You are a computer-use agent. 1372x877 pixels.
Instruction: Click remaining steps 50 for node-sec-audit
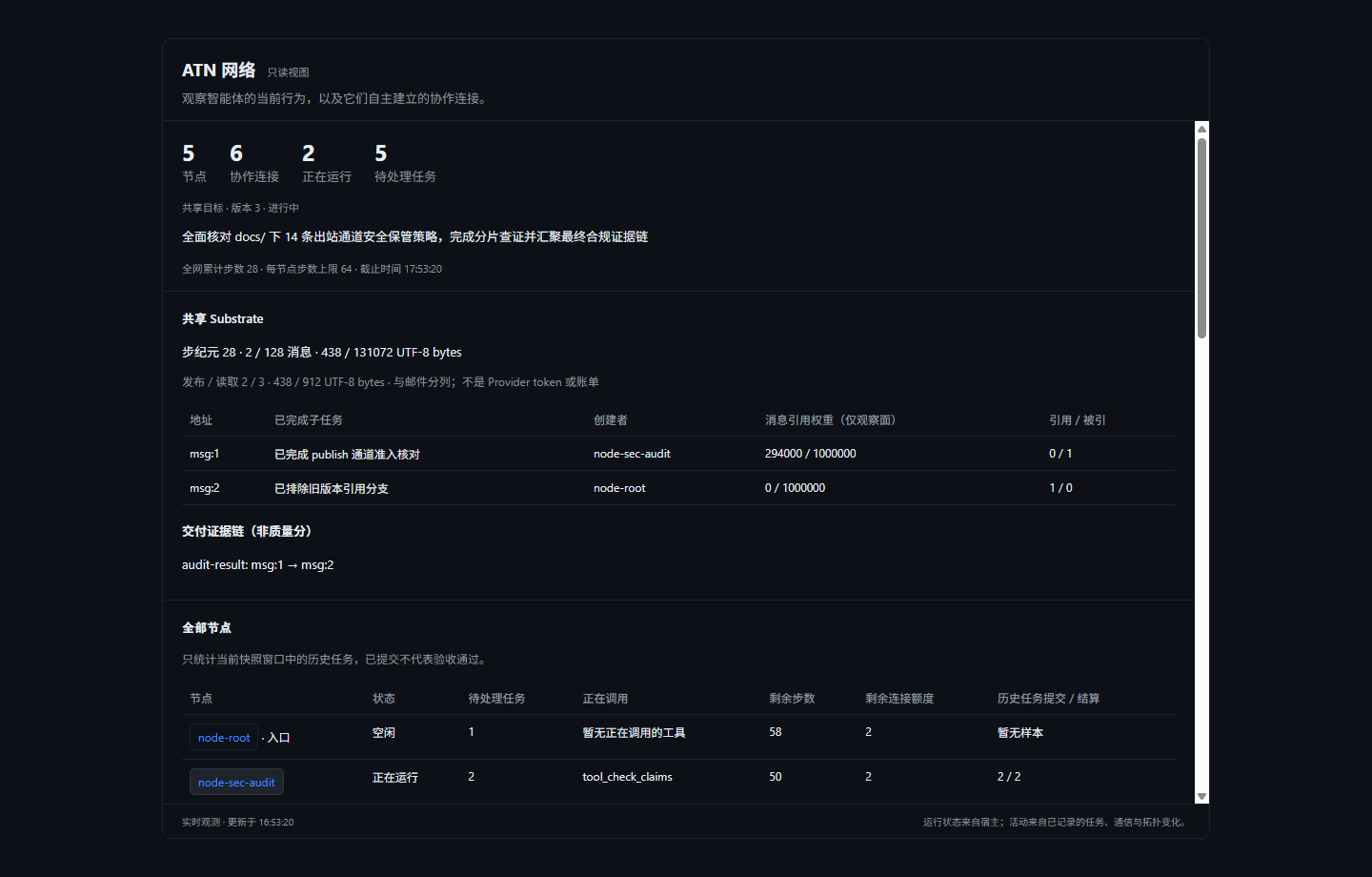(775, 777)
